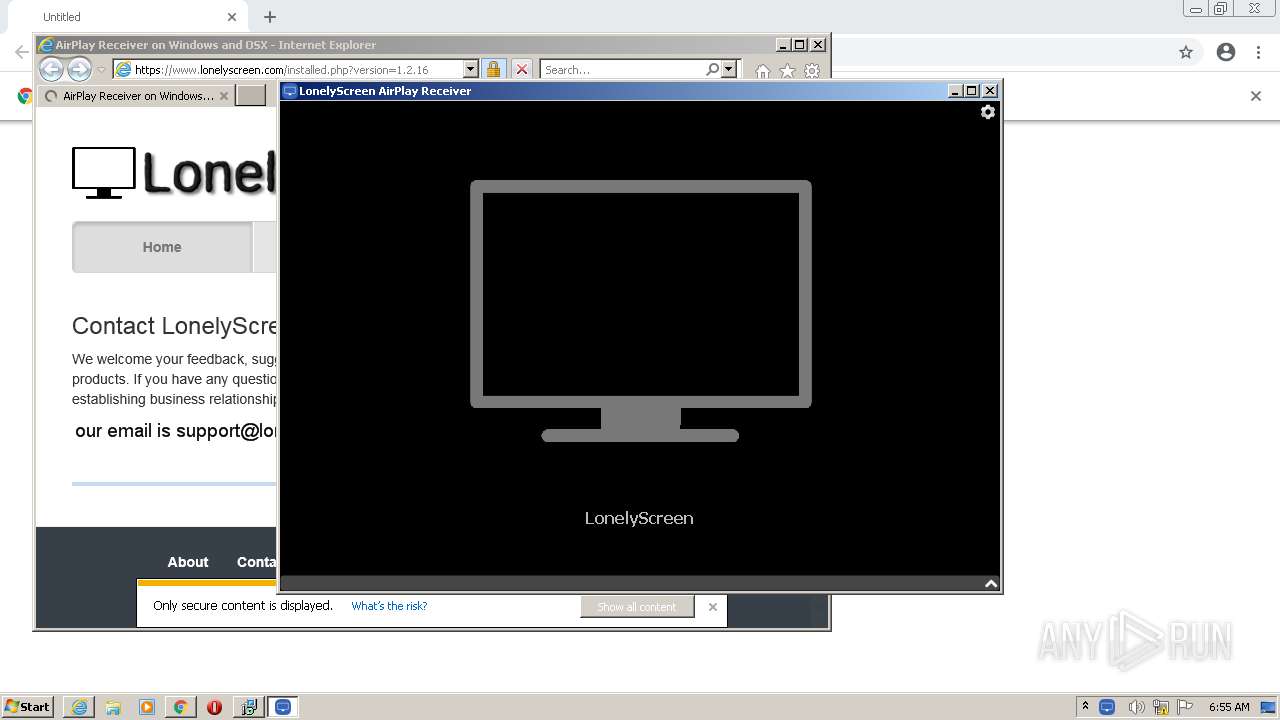Close the AirPlay Receiver IE tab
This screenshot has width=1280, height=720.
coord(224,96)
